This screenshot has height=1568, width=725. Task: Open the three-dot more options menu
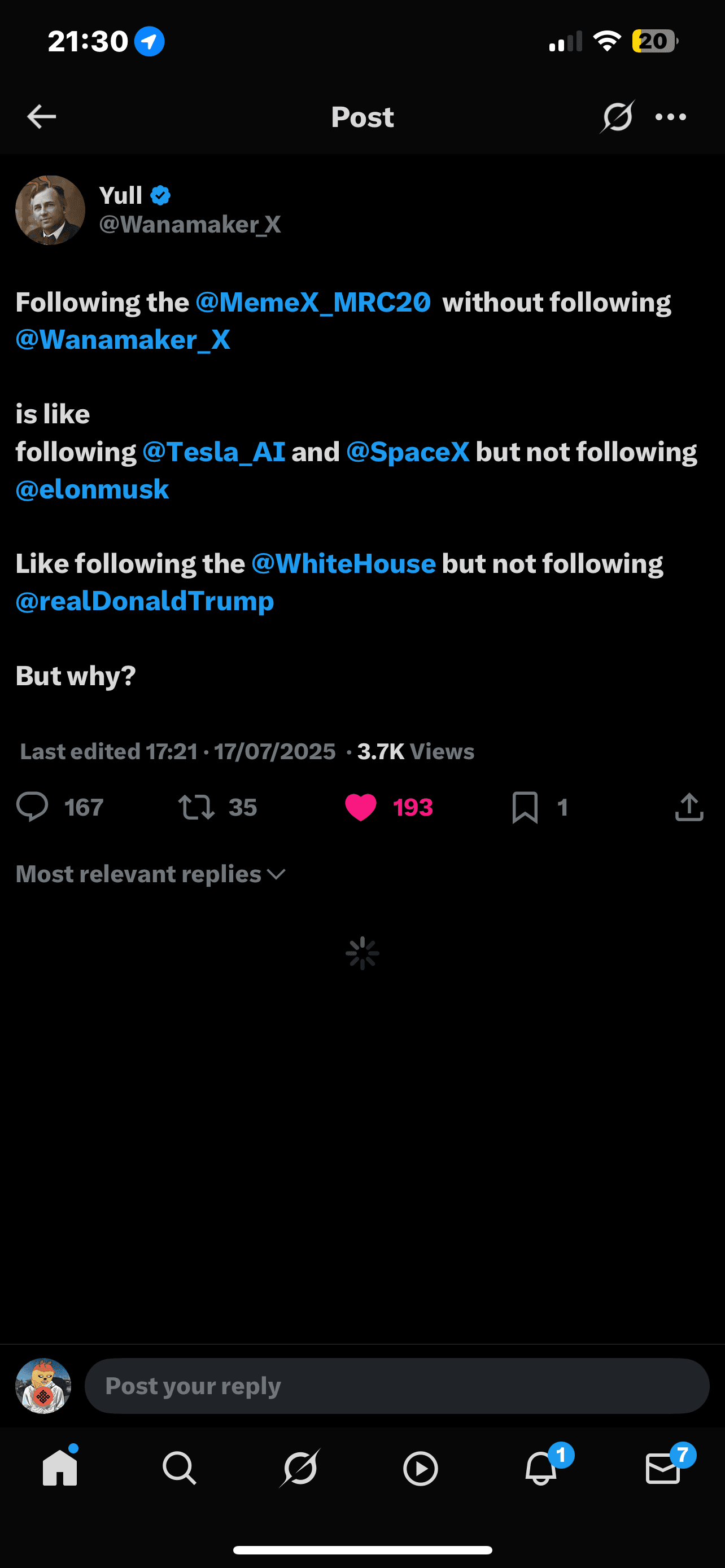[671, 117]
